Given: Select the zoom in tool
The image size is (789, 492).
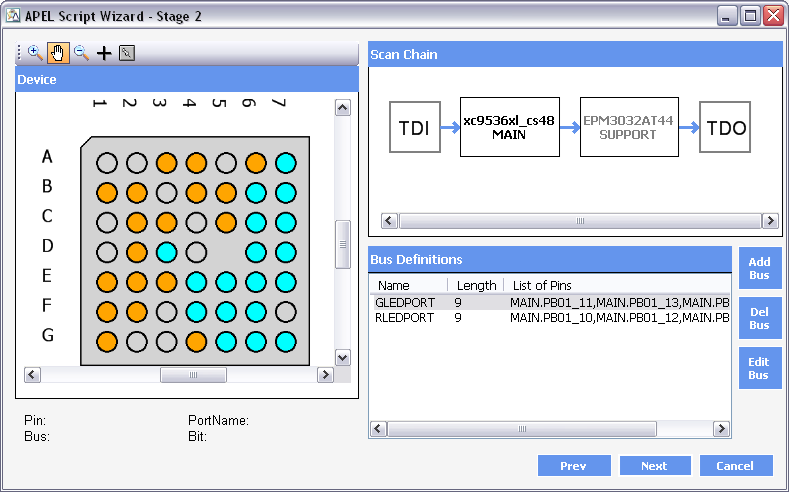Looking at the screenshot, I should pyautogui.click(x=35, y=53).
